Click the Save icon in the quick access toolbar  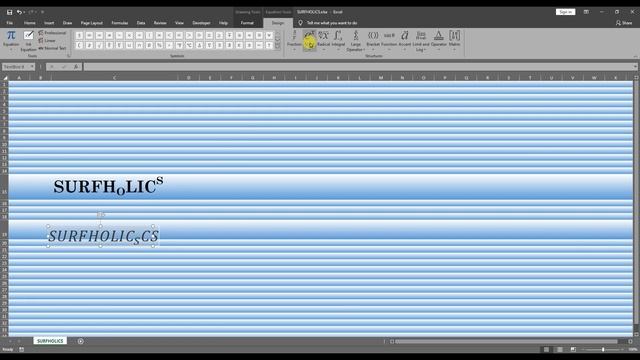coord(9,12)
